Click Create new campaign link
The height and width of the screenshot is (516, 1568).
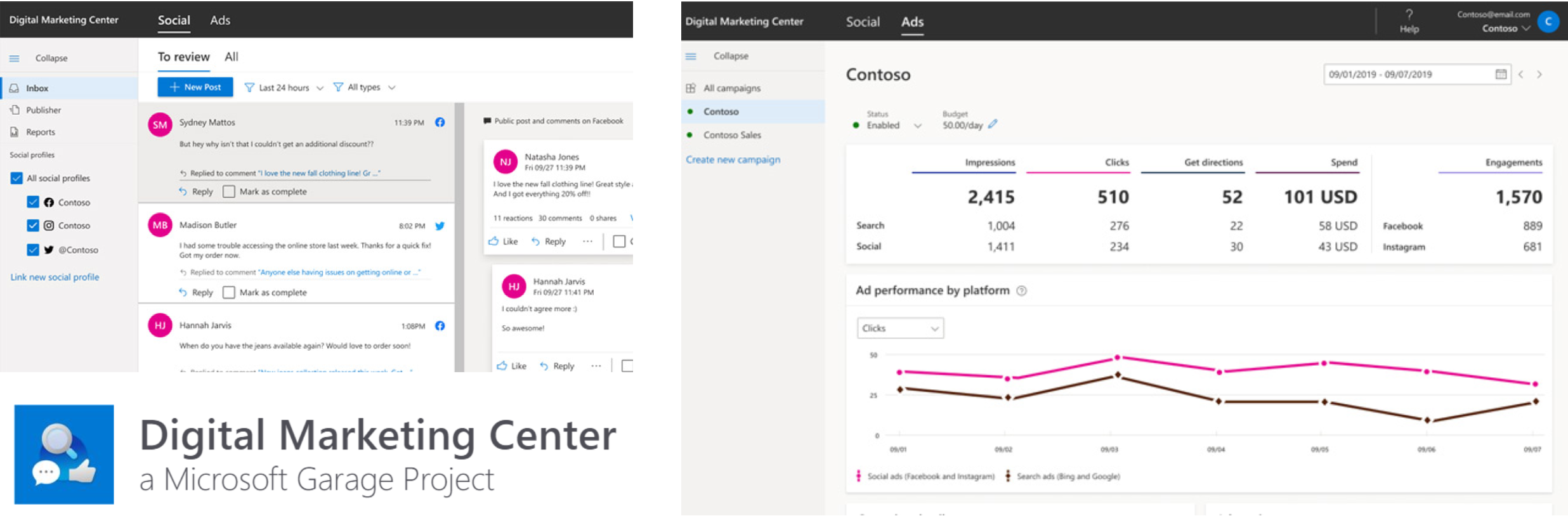click(x=733, y=160)
